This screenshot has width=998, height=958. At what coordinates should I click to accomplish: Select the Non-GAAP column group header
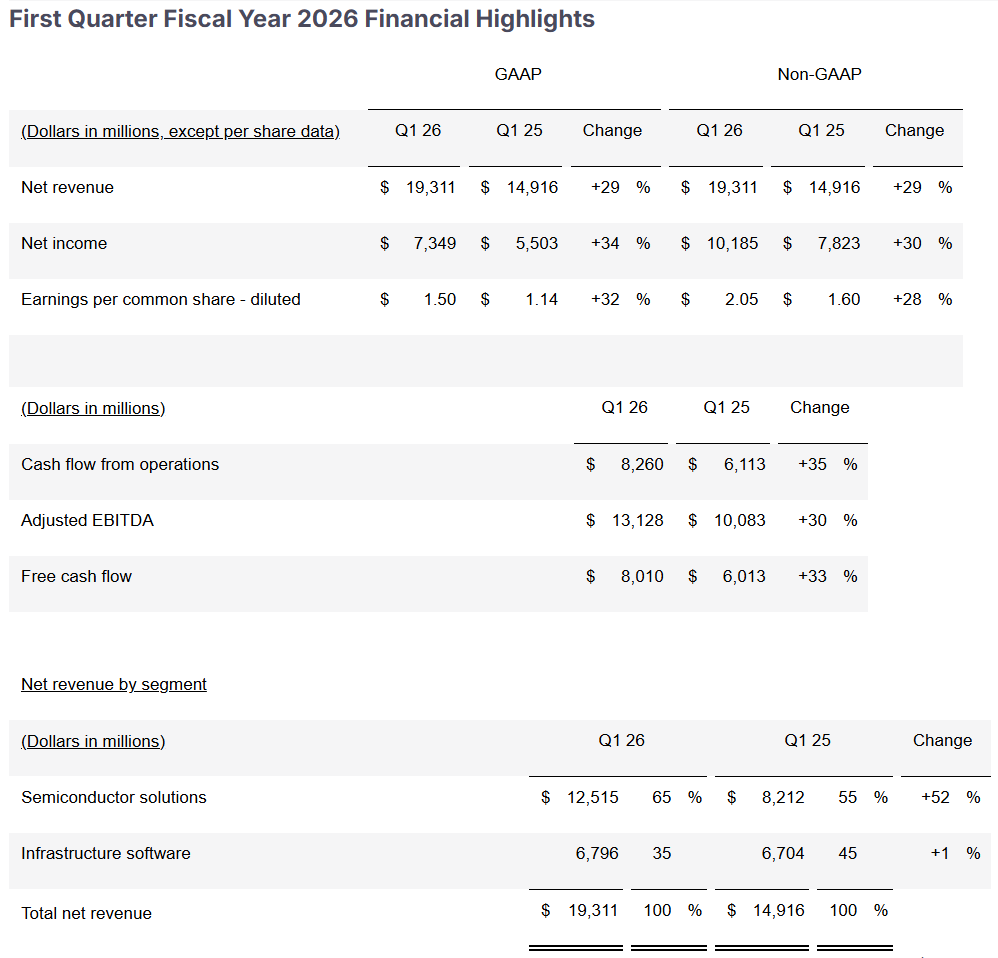[x=819, y=74]
